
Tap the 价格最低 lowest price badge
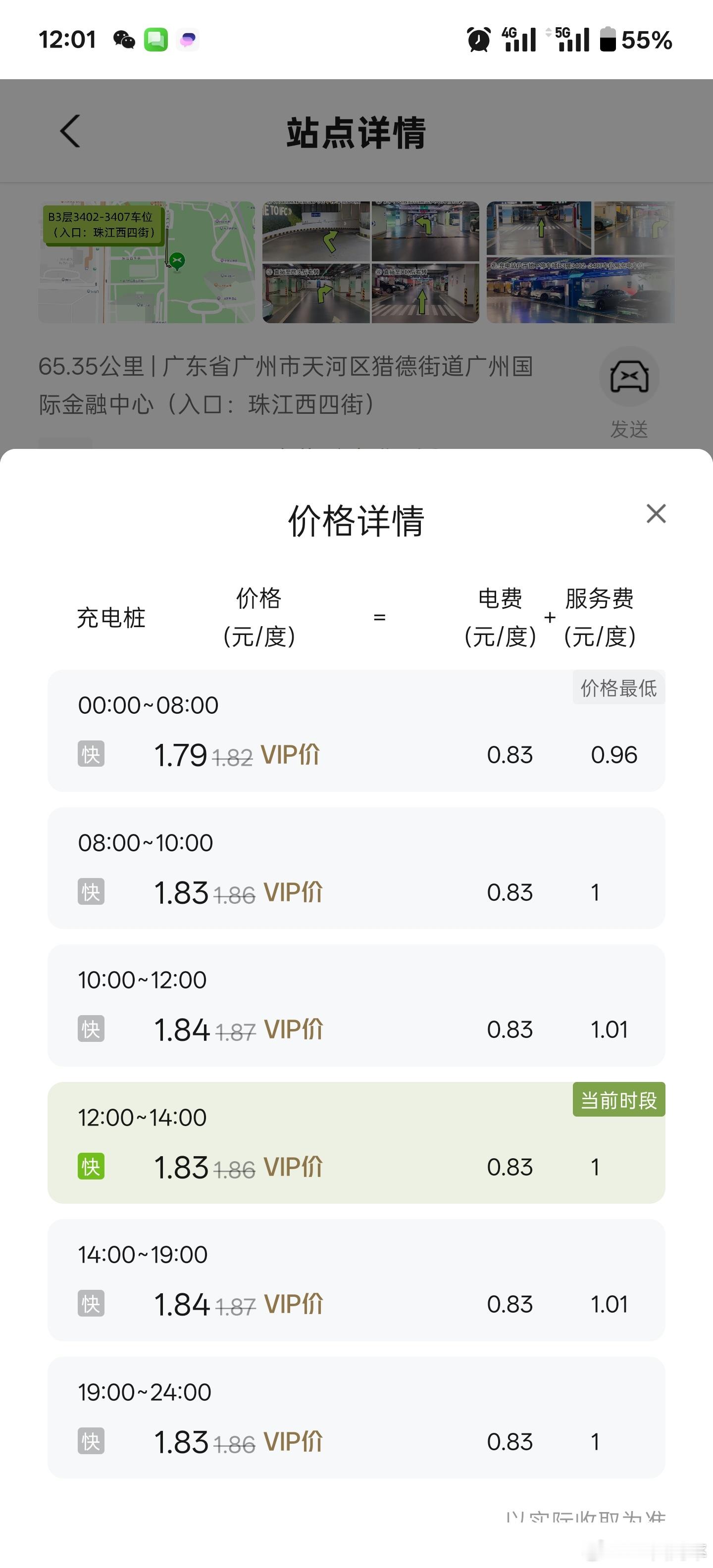[x=618, y=688]
